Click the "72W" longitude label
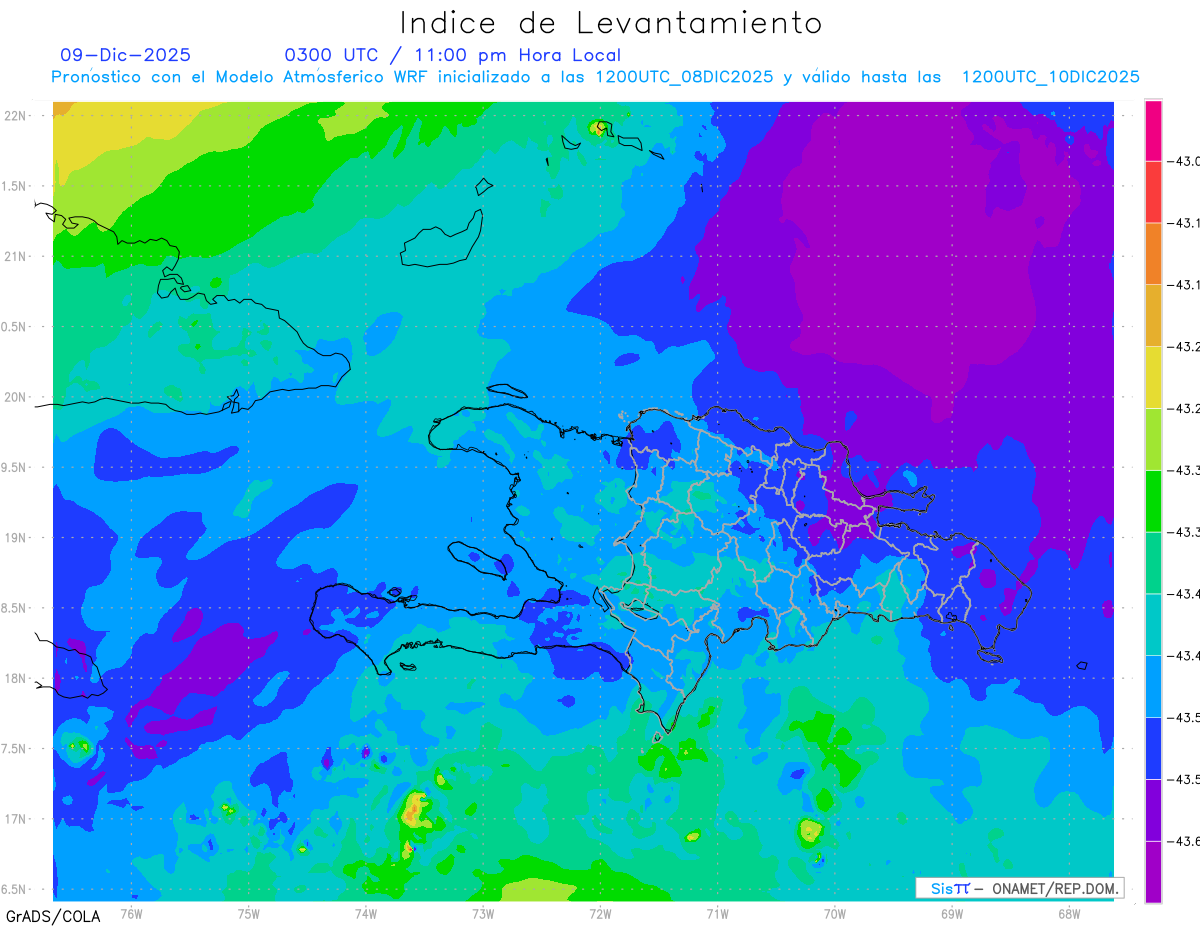Viewport: 1200px width, 927px height. coord(600,913)
